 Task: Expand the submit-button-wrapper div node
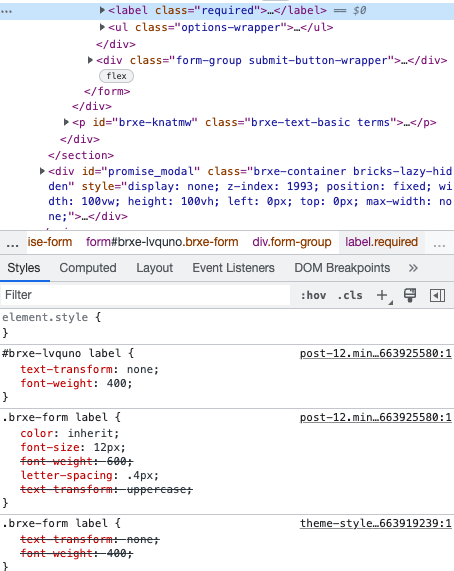[x=90, y=60]
